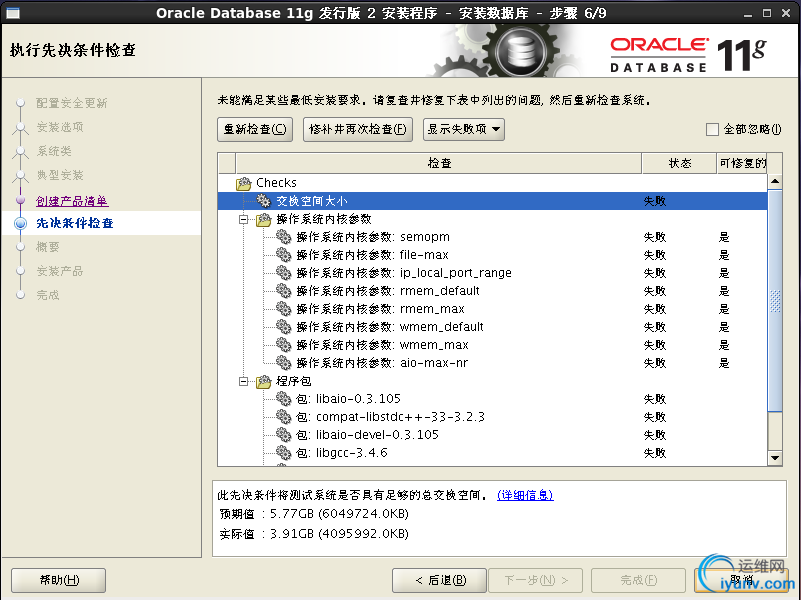Click gear icon for ip_local_port_range

coord(284,273)
